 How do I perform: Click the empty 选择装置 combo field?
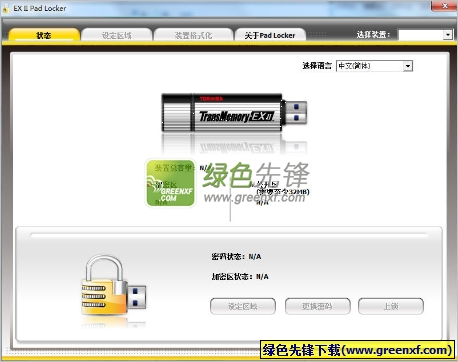tap(421, 35)
